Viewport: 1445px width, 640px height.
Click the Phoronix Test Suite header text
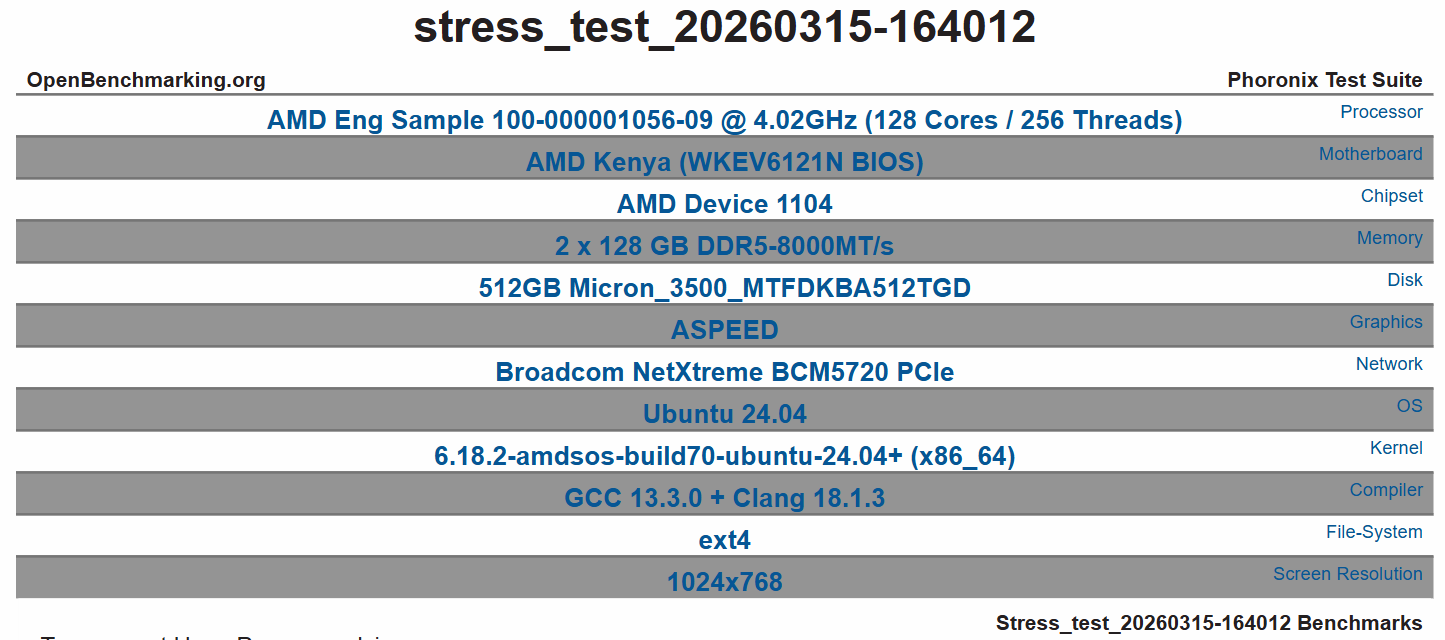[x=1325, y=80]
